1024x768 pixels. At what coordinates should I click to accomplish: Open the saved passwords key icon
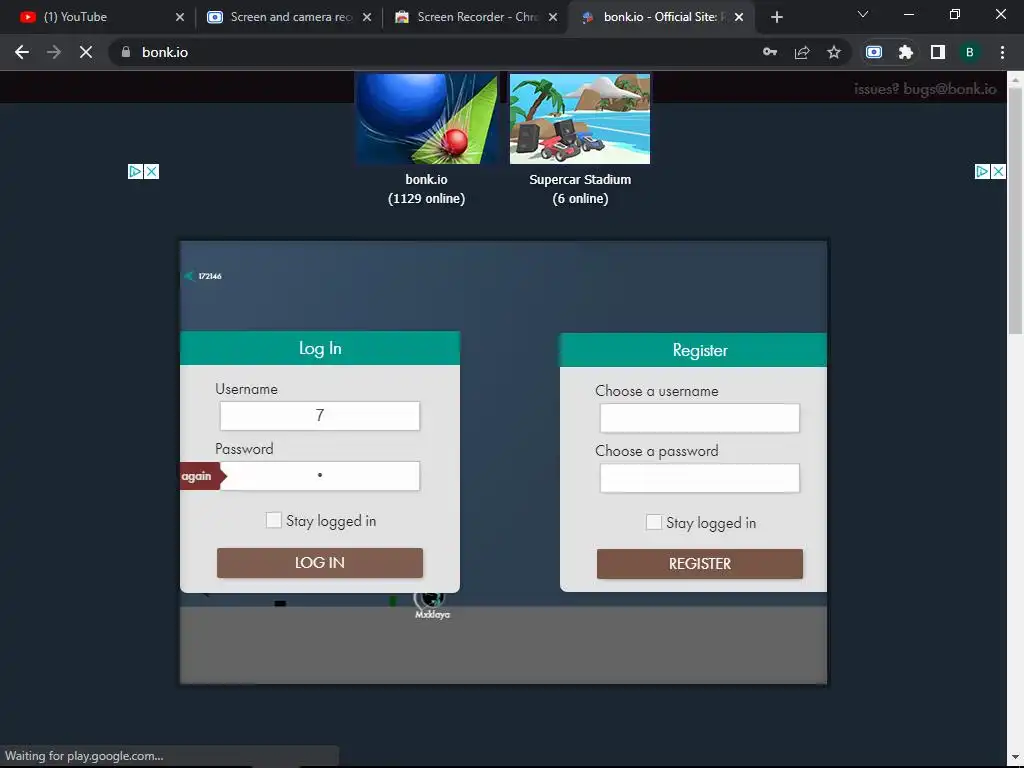[770, 52]
